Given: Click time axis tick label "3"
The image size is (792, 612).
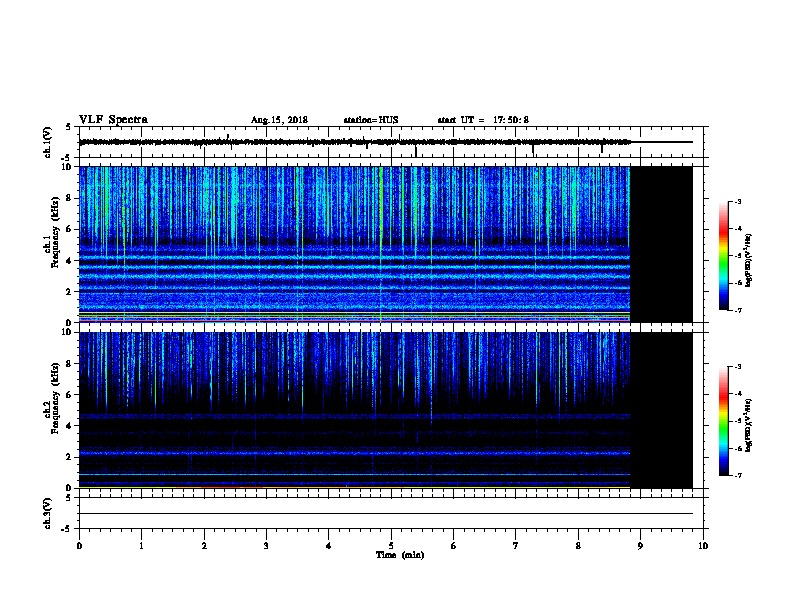Looking at the screenshot, I should (x=266, y=546).
